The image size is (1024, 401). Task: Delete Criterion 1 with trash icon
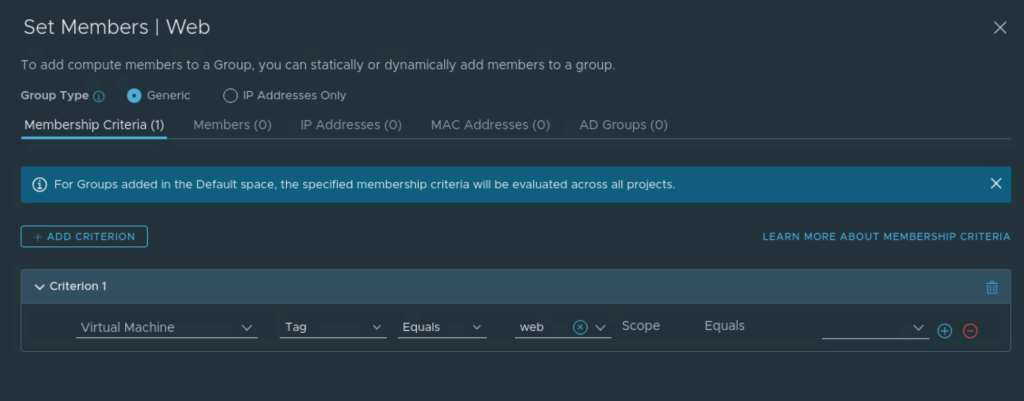991,287
